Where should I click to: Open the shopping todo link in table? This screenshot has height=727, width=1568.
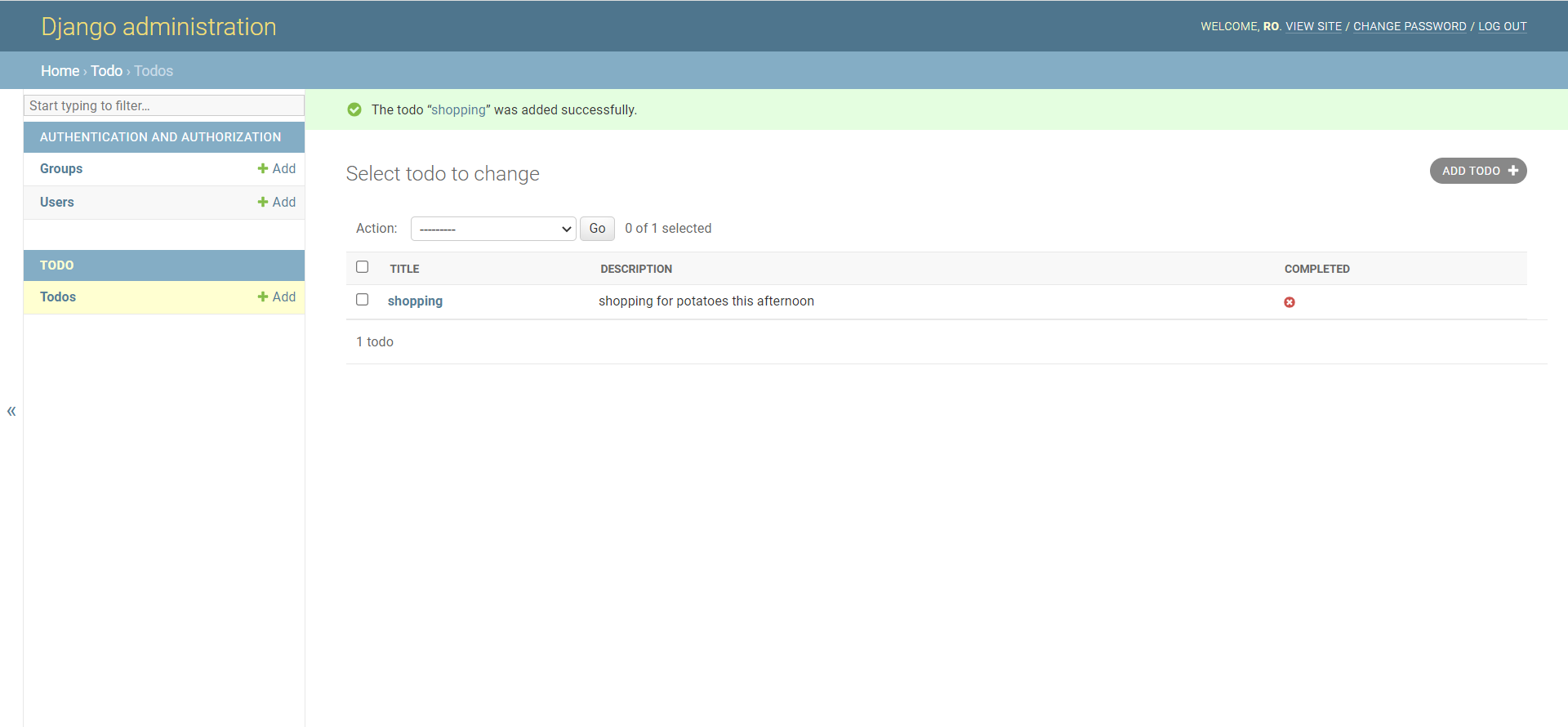tap(415, 301)
